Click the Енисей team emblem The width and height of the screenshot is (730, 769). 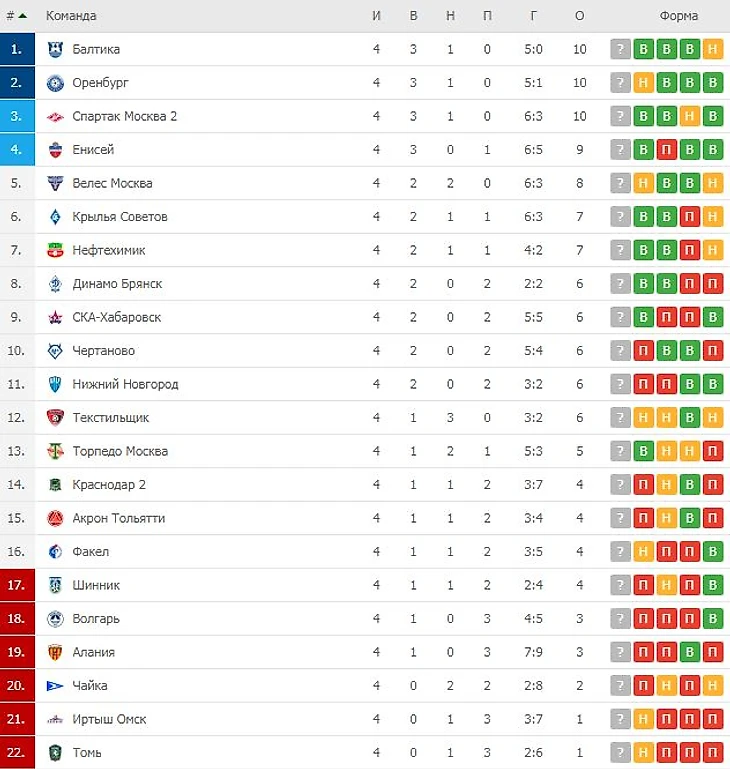coord(55,150)
